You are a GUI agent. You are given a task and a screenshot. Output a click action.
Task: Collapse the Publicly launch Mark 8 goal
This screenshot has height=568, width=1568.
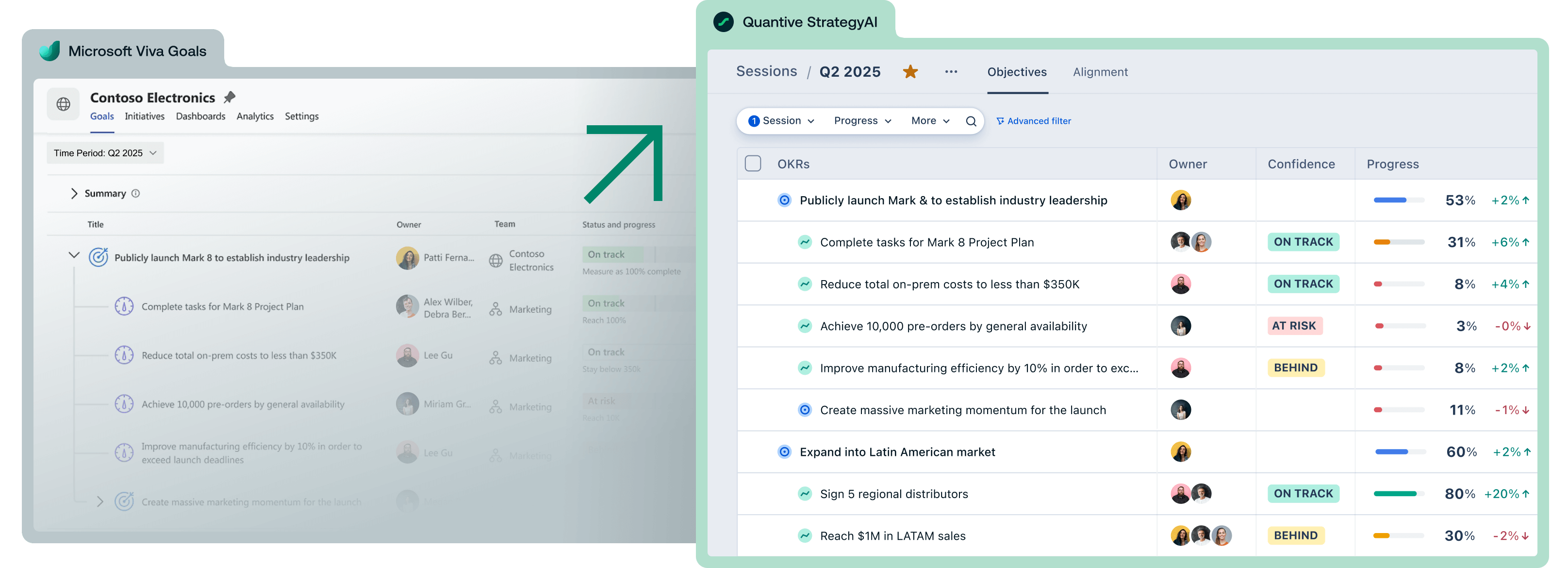(x=74, y=255)
